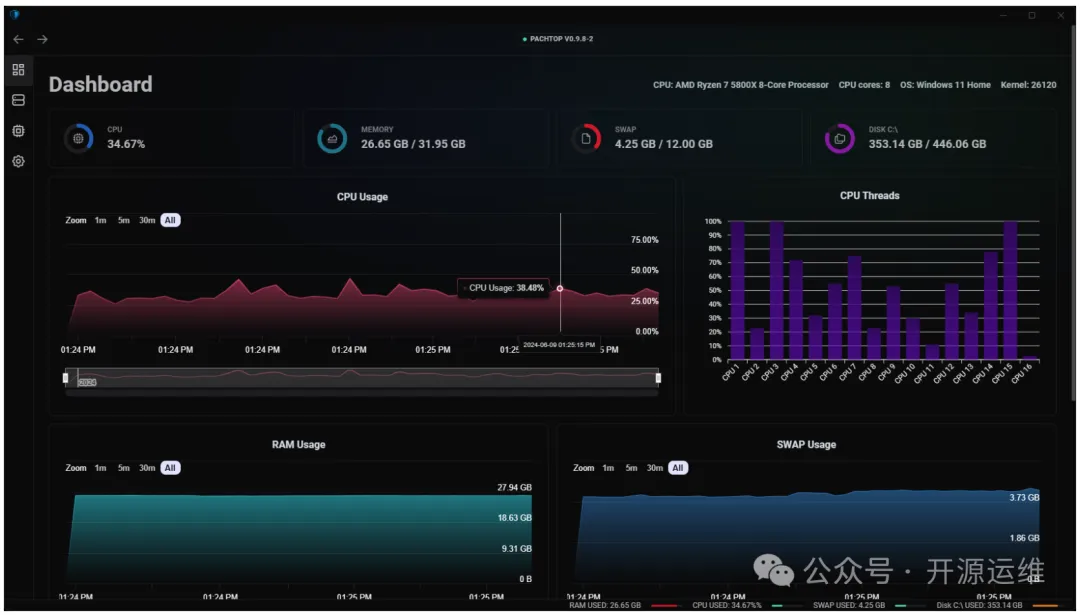This screenshot has width=1080, height=615.
Task: Open the Settings gear in the sidebar
Action: point(18,161)
